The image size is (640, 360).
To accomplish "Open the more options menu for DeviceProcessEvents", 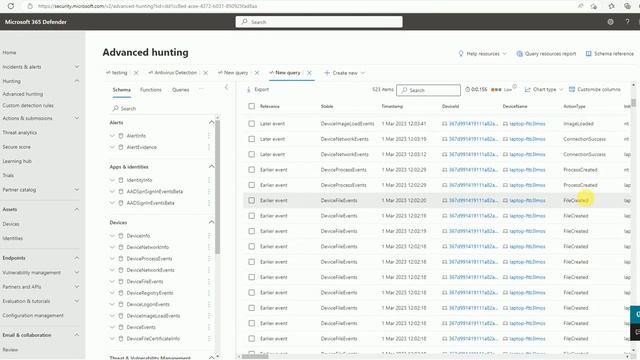I will (209, 259).
